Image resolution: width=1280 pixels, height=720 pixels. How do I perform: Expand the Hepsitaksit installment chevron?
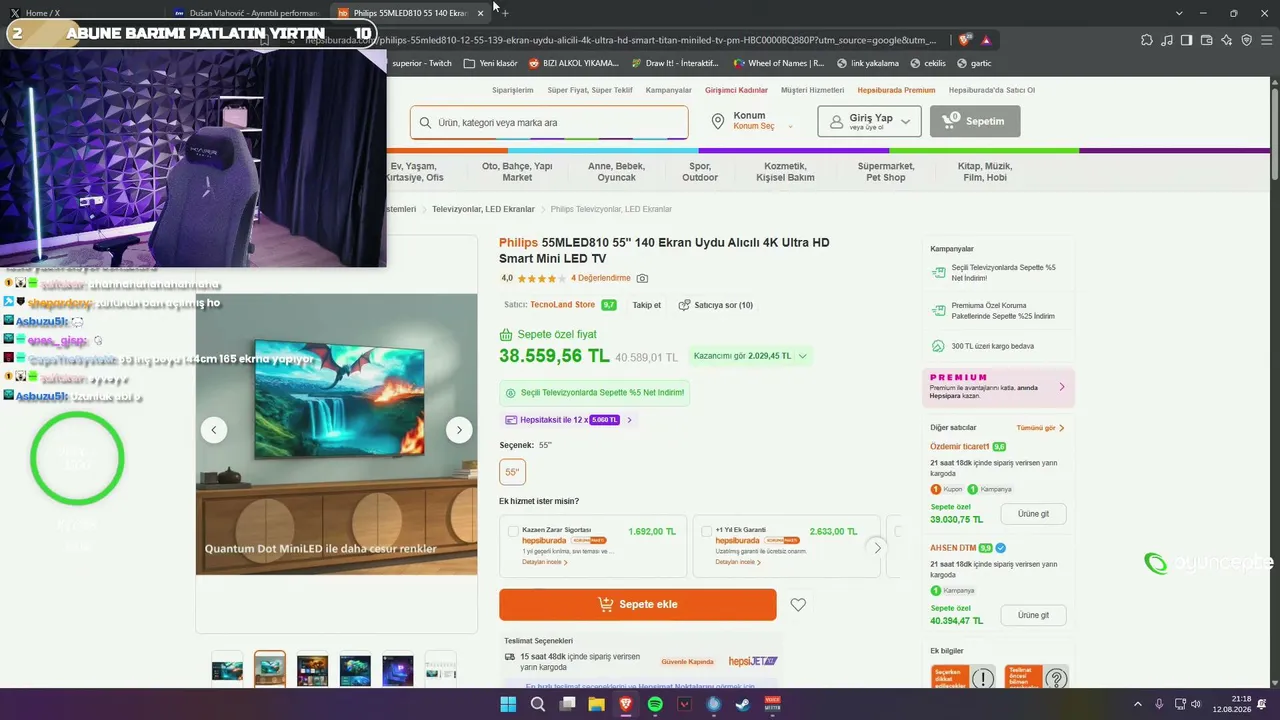629,420
